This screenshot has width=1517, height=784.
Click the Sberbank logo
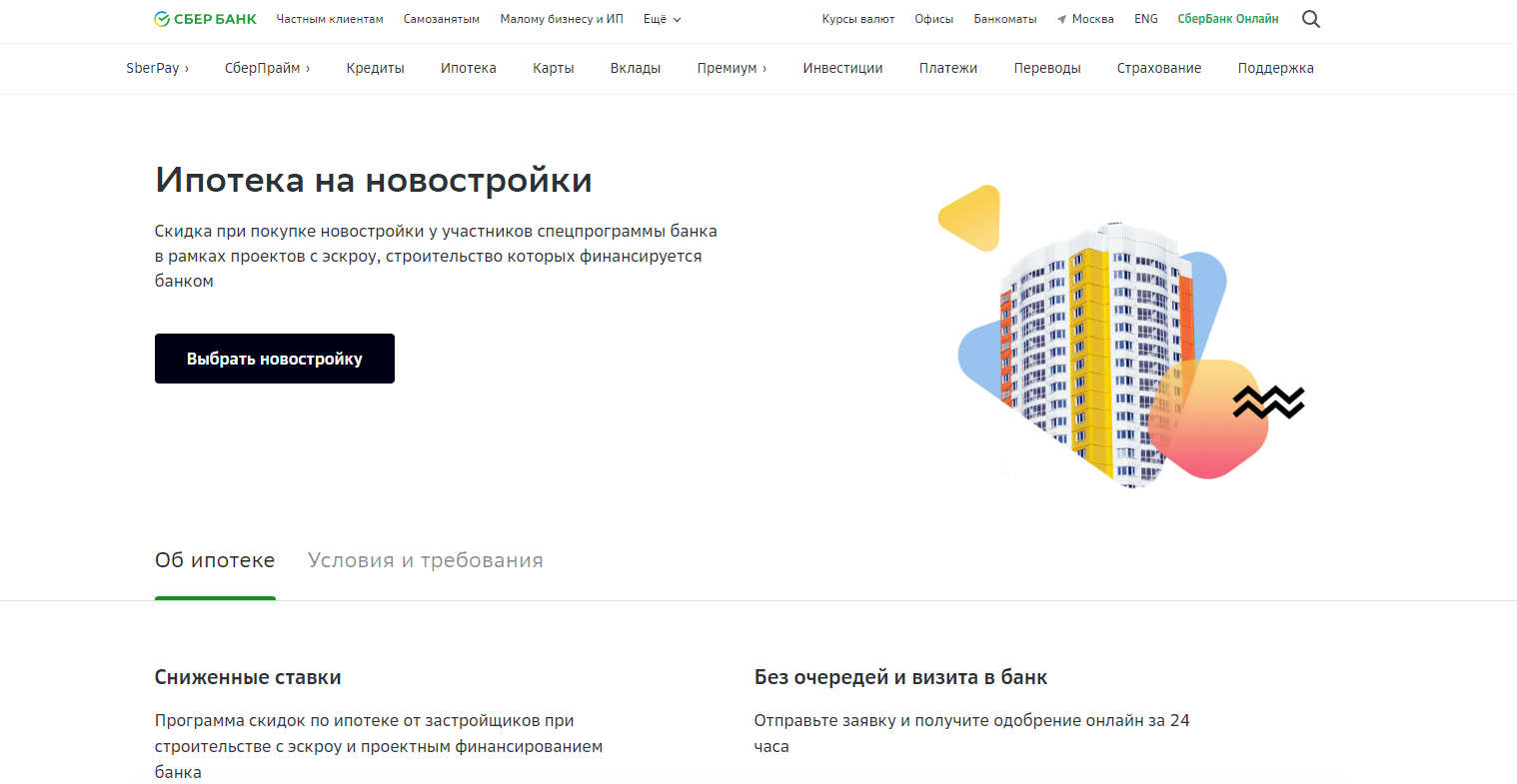(205, 19)
